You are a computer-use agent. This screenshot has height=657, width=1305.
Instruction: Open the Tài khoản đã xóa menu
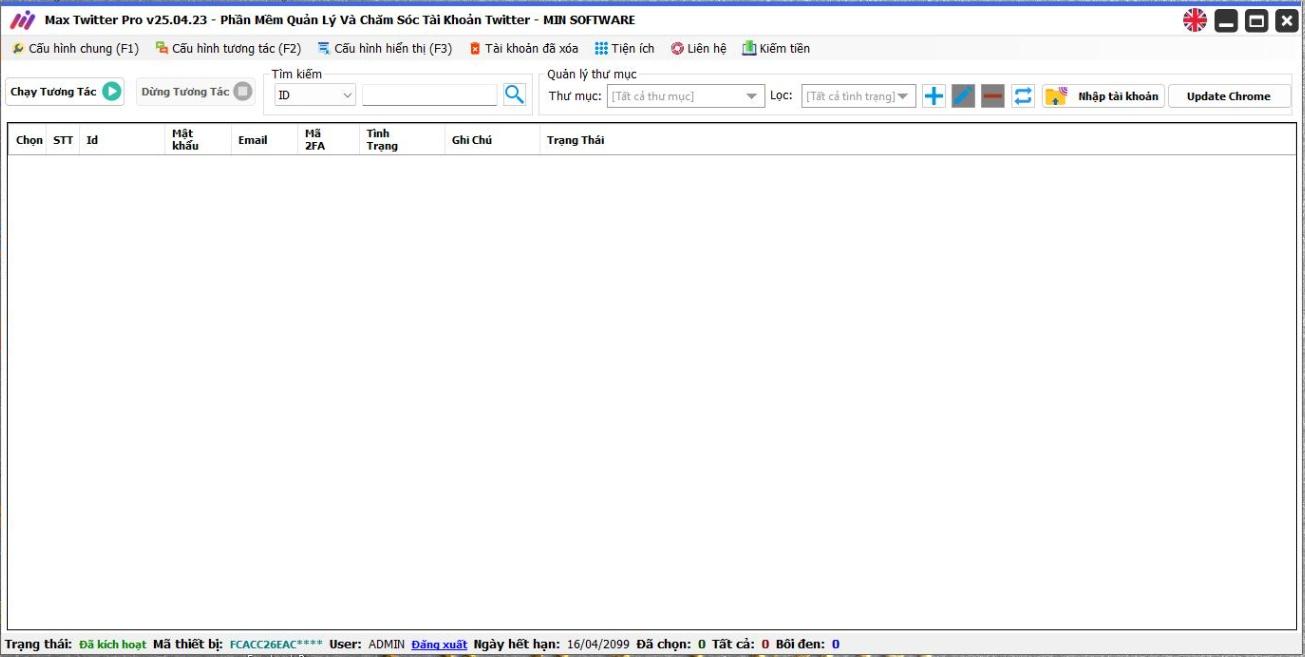point(523,48)
